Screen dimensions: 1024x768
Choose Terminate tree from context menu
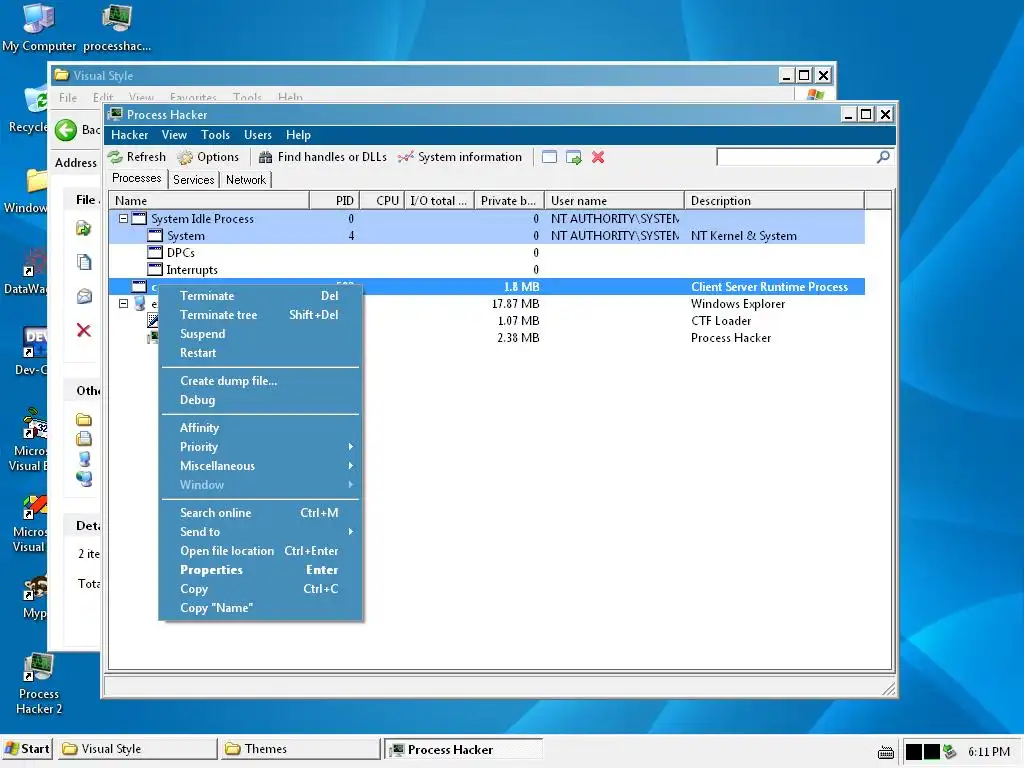tap(260, 315)
